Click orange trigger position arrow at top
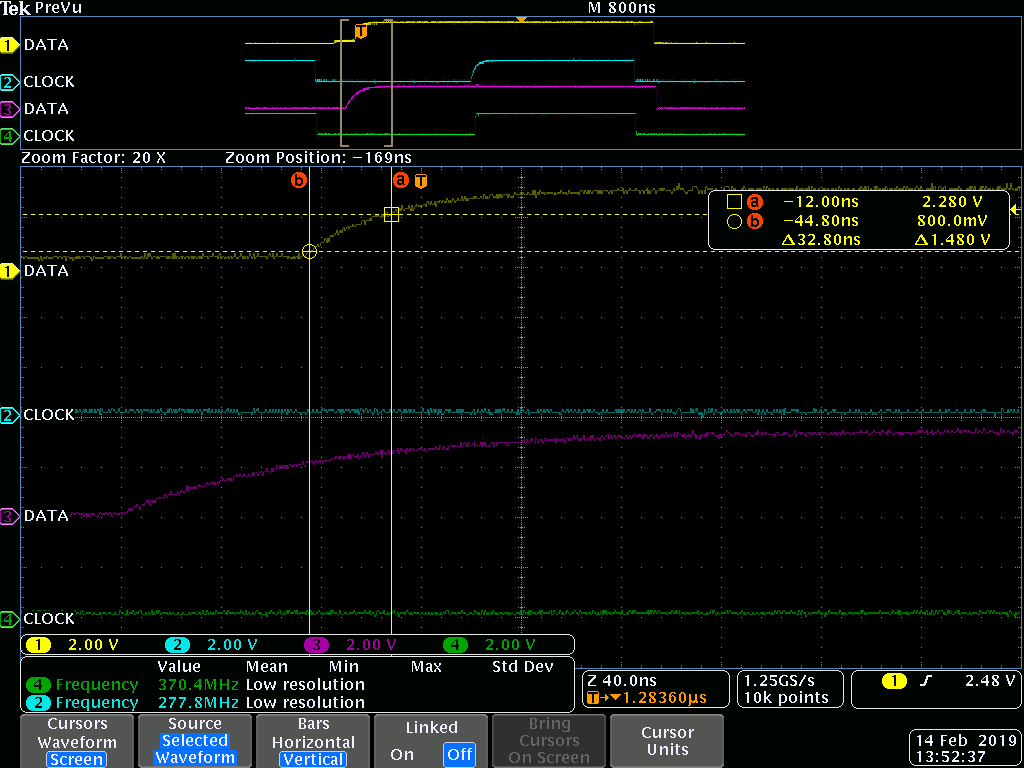The width and height of the screenshot is (1024, 768). 521,20
